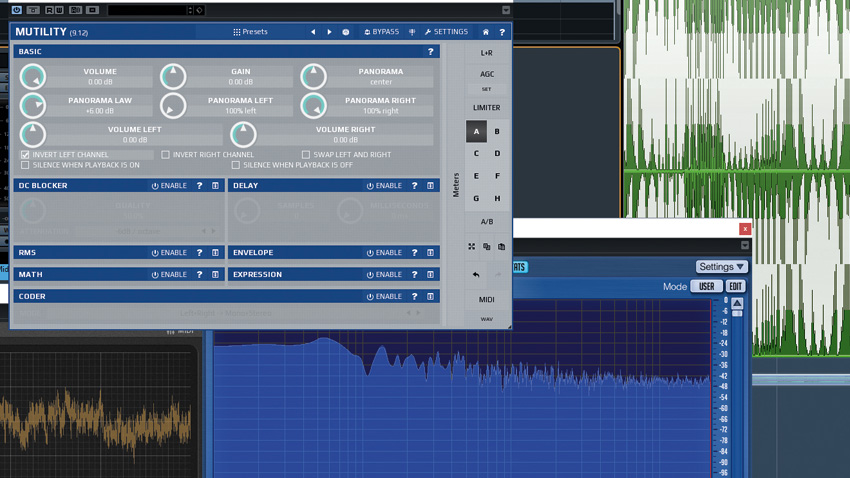
Task: Enable the Delay section
Action: tap(384, 185)
